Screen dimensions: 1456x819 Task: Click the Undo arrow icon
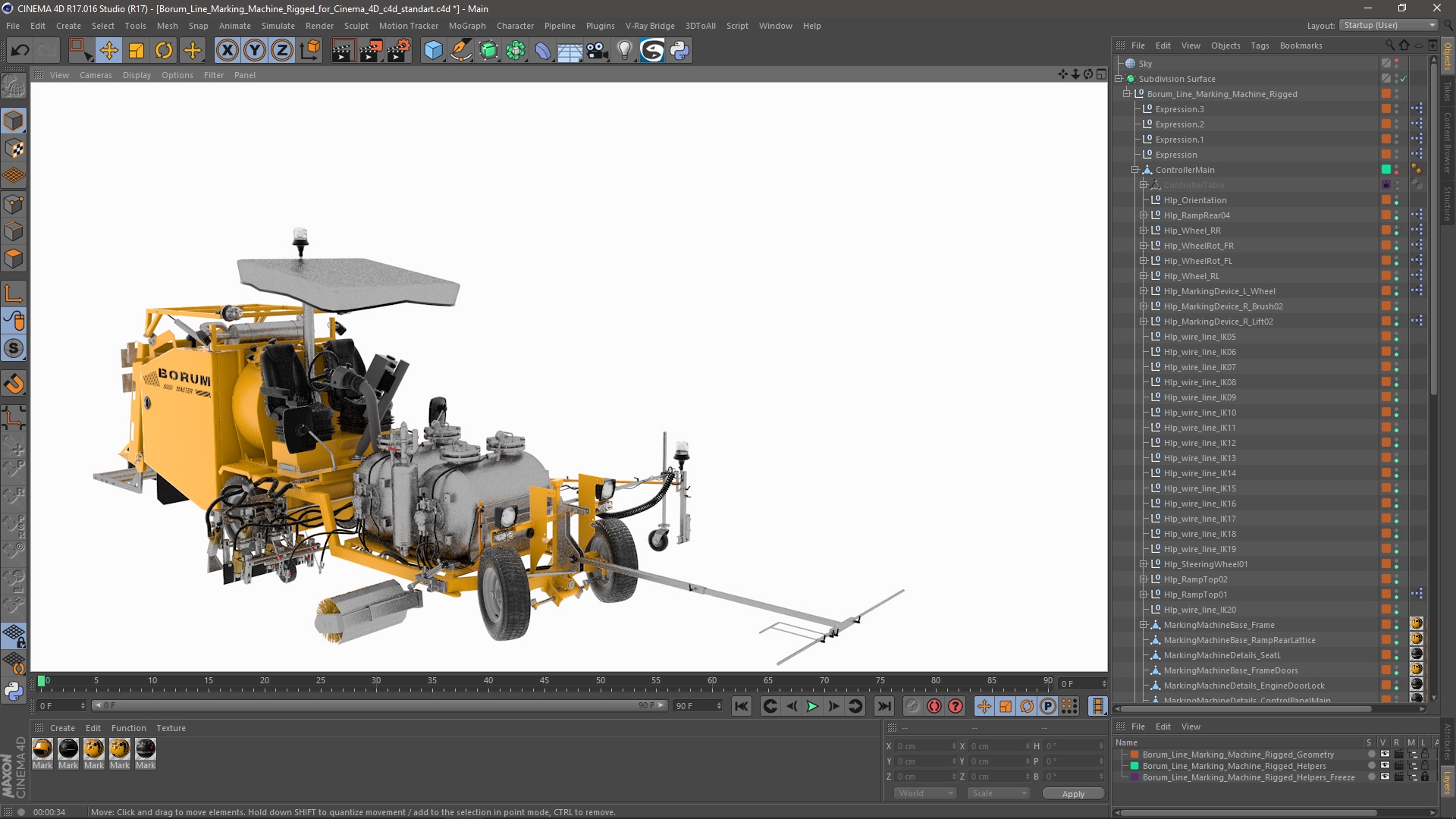20,51
